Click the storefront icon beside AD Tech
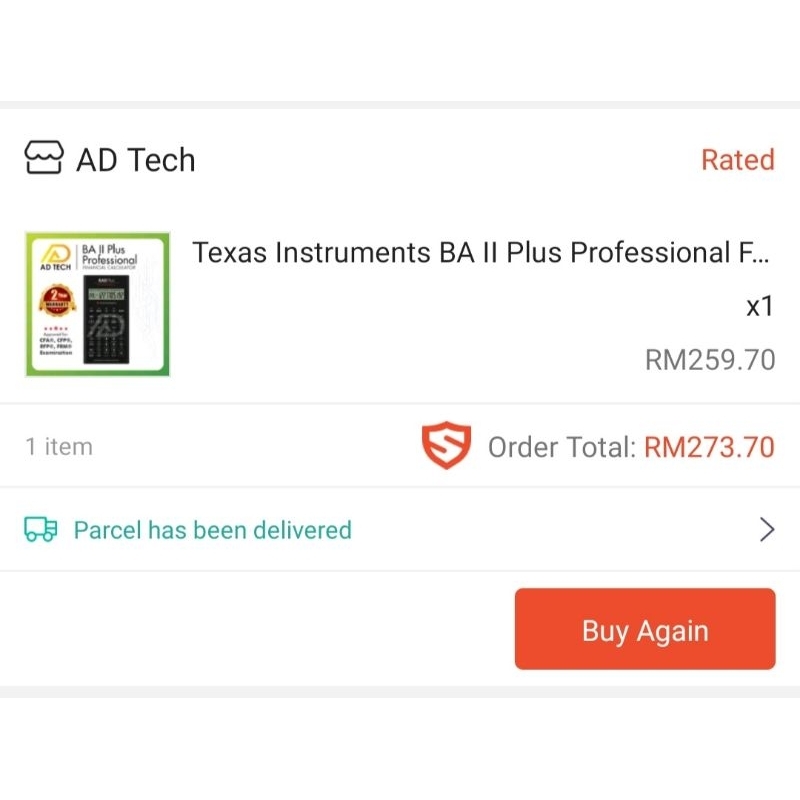 coord(43,159)
